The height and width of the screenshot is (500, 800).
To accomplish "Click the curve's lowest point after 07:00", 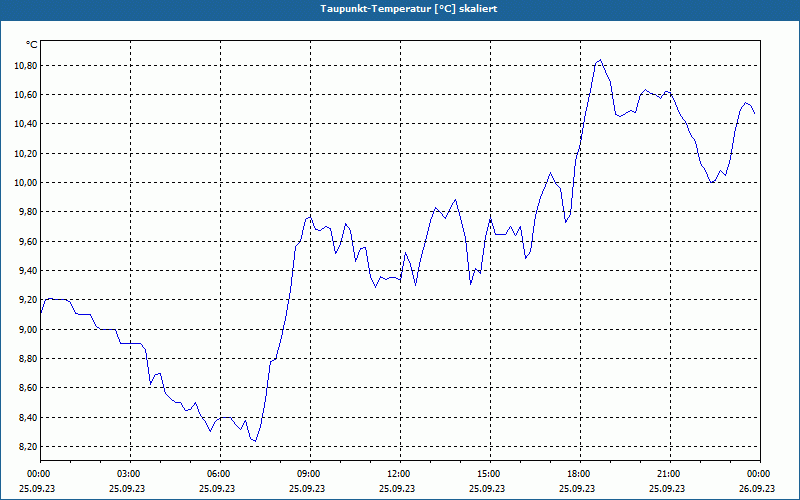I will (x=256, y=441).
